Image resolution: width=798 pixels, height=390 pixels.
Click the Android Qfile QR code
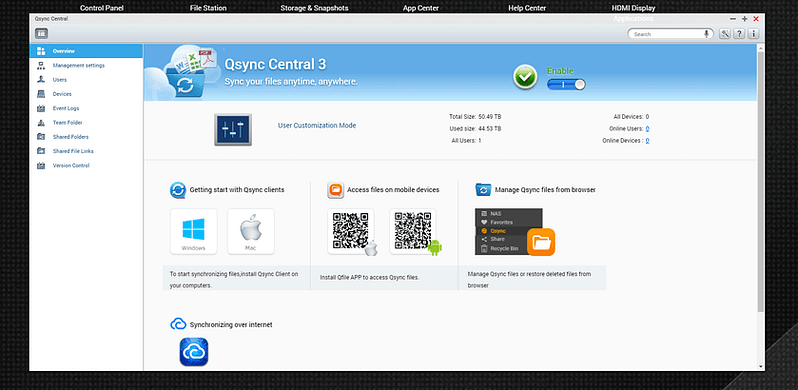pyautogui.click(x=413, y=231)
